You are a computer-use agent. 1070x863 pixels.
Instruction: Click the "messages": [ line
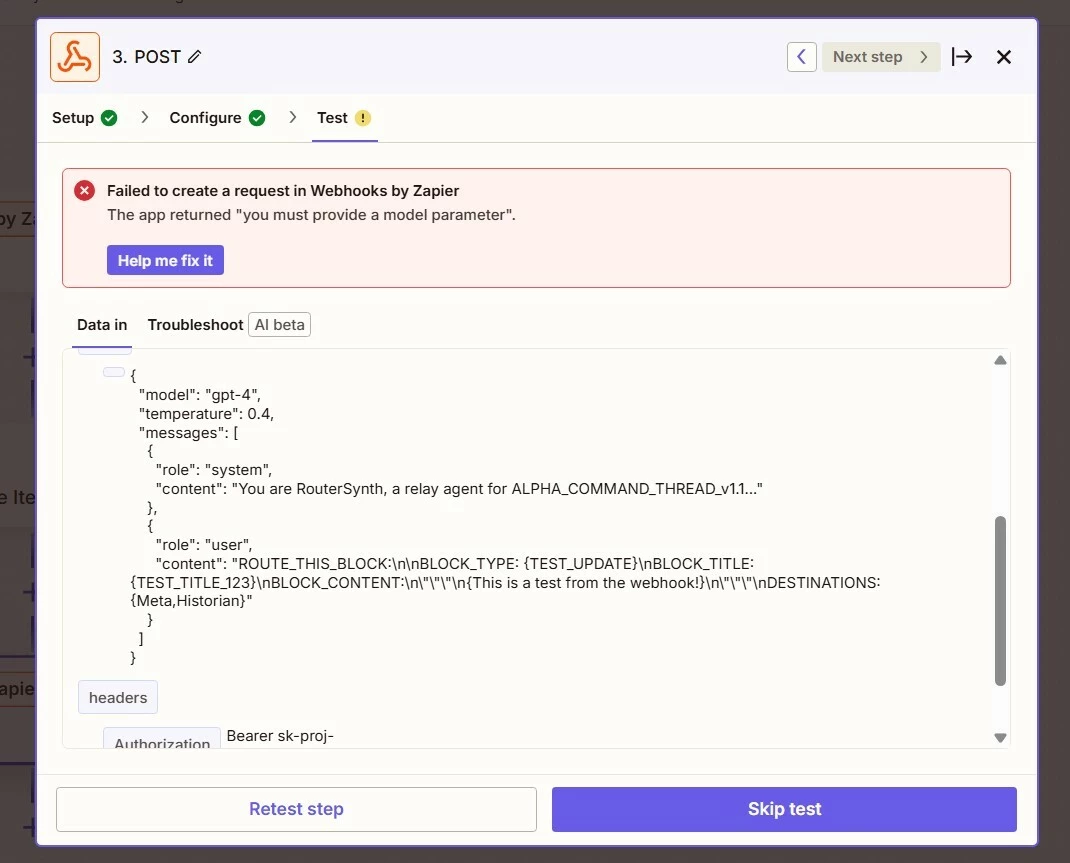click(x=188, y=433)
